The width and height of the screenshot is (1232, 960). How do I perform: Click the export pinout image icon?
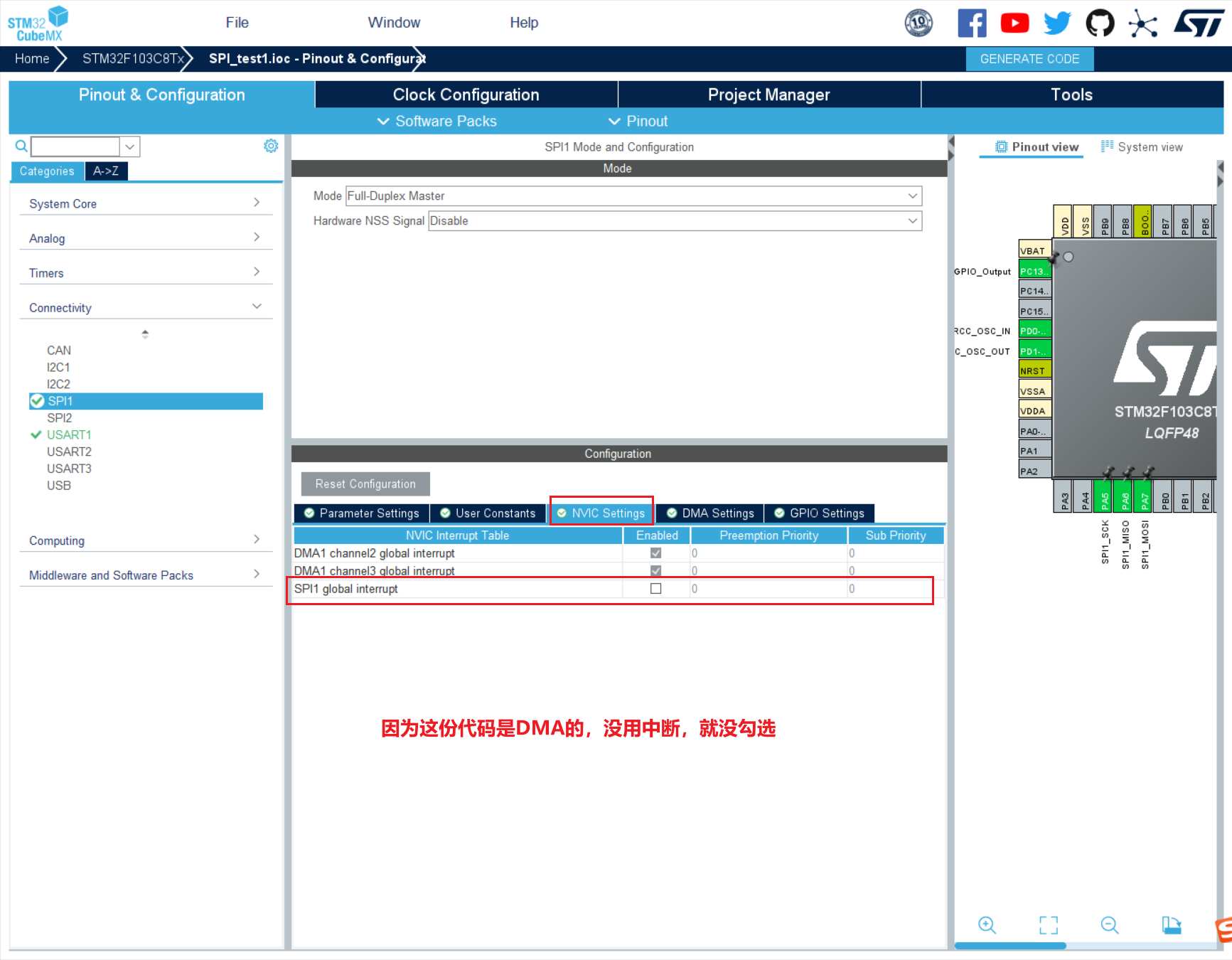1171,924
